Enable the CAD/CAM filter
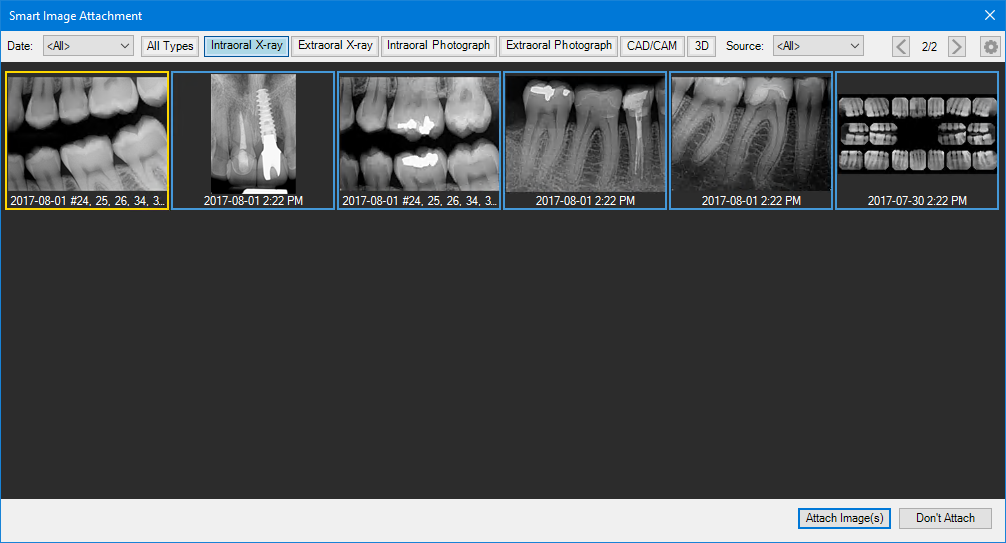1006x543 pixels. click(652, 46)
